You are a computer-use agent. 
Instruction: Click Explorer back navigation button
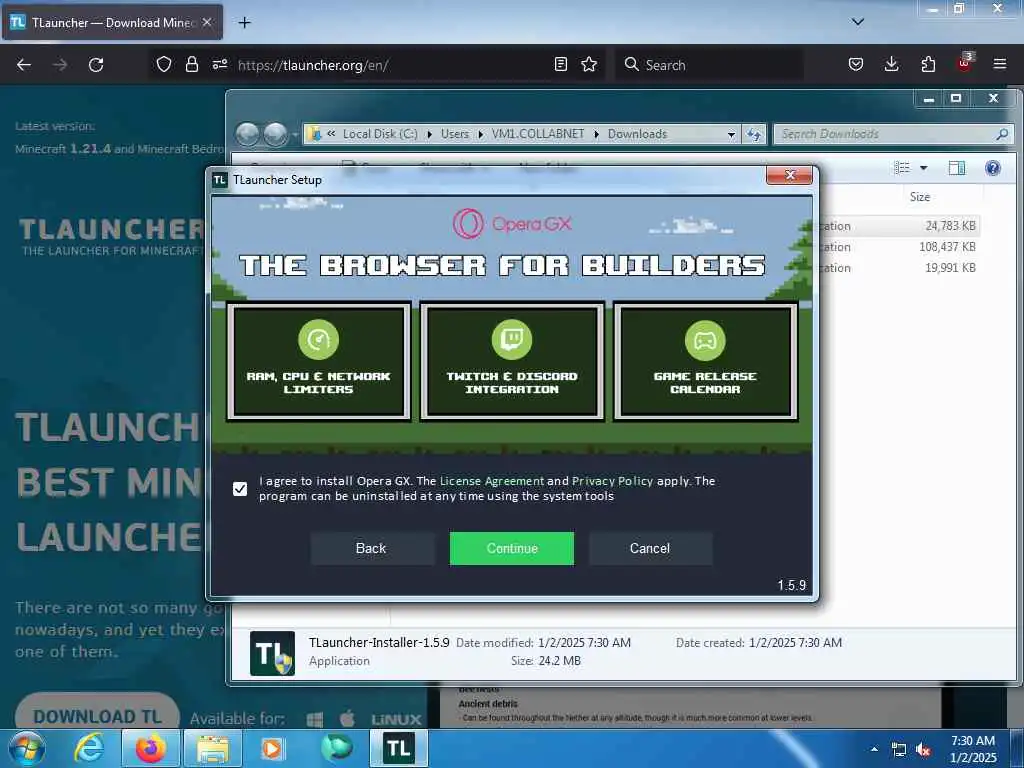(x=248, y=134)
